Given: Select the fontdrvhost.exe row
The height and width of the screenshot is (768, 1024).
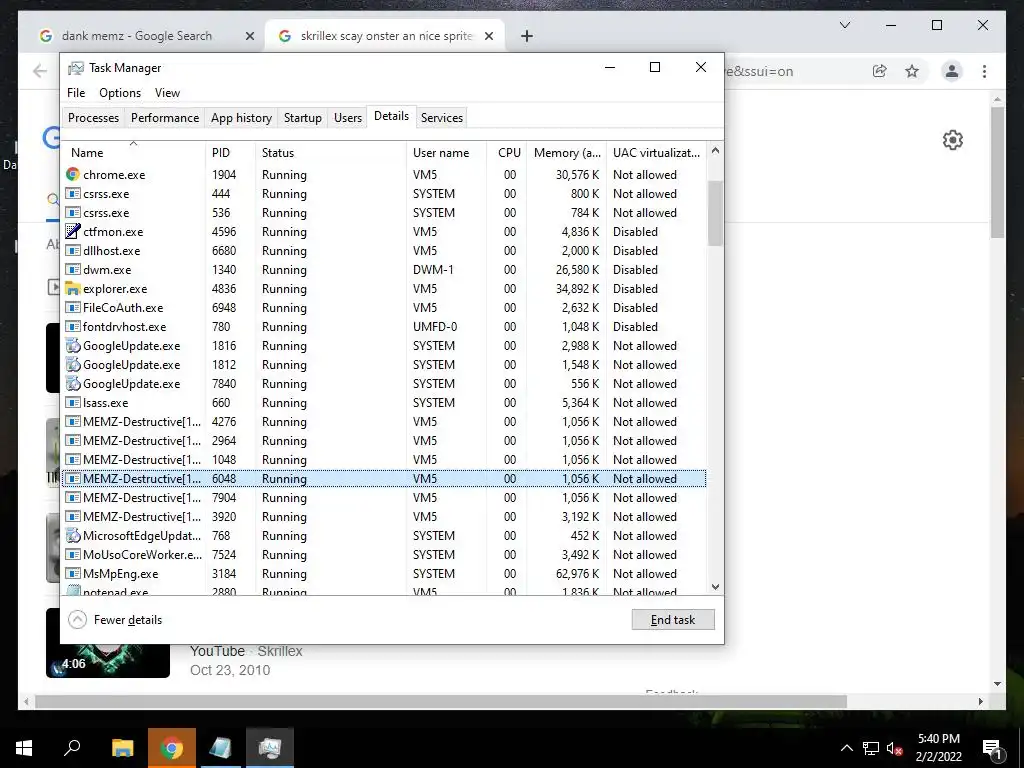Looking at the screenshot, I should click(384, 327).
